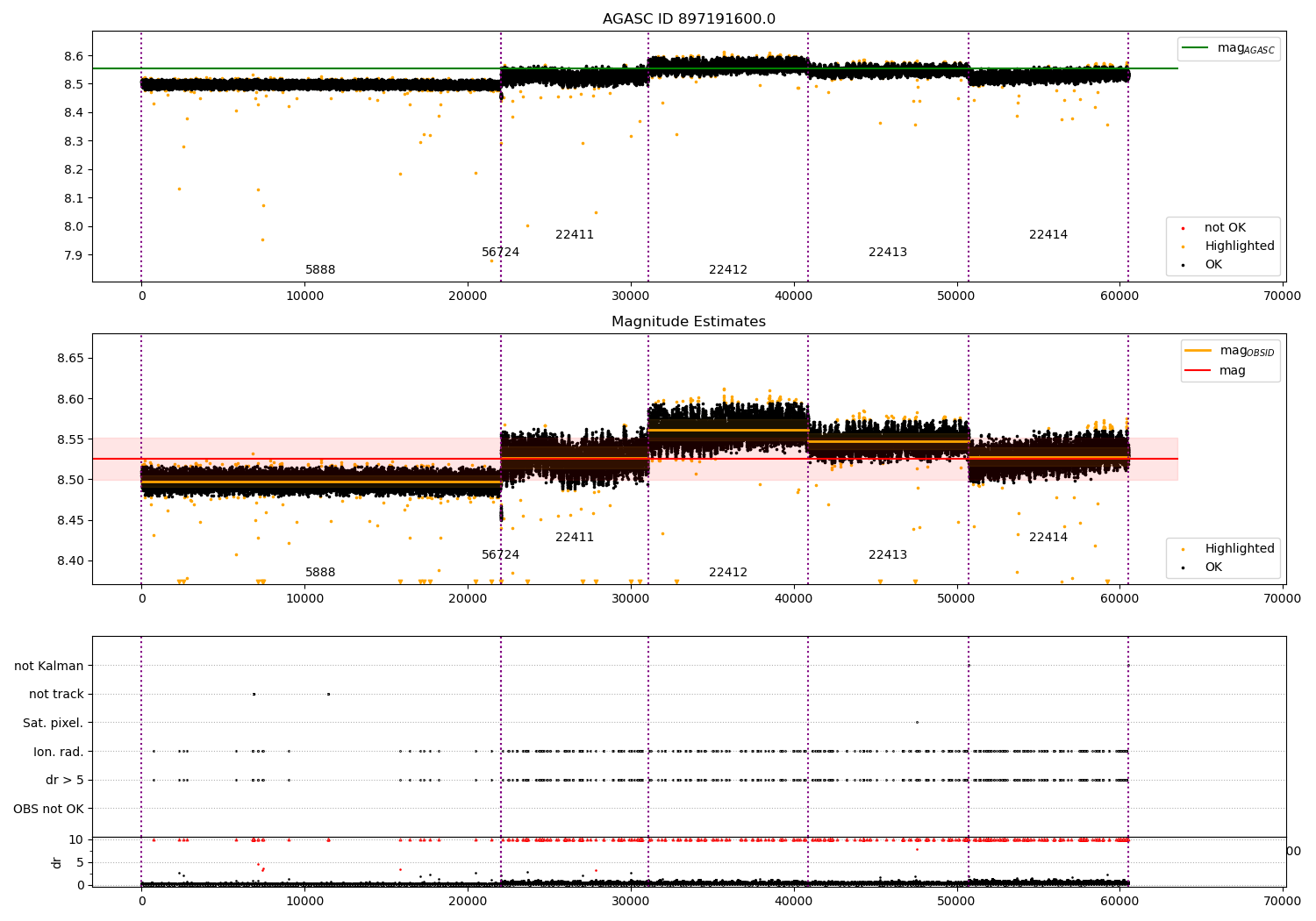Click y-axis tick "8.65" on Magnitude Estimates plot
This screenshot has height=921, width=1316.
70,359
